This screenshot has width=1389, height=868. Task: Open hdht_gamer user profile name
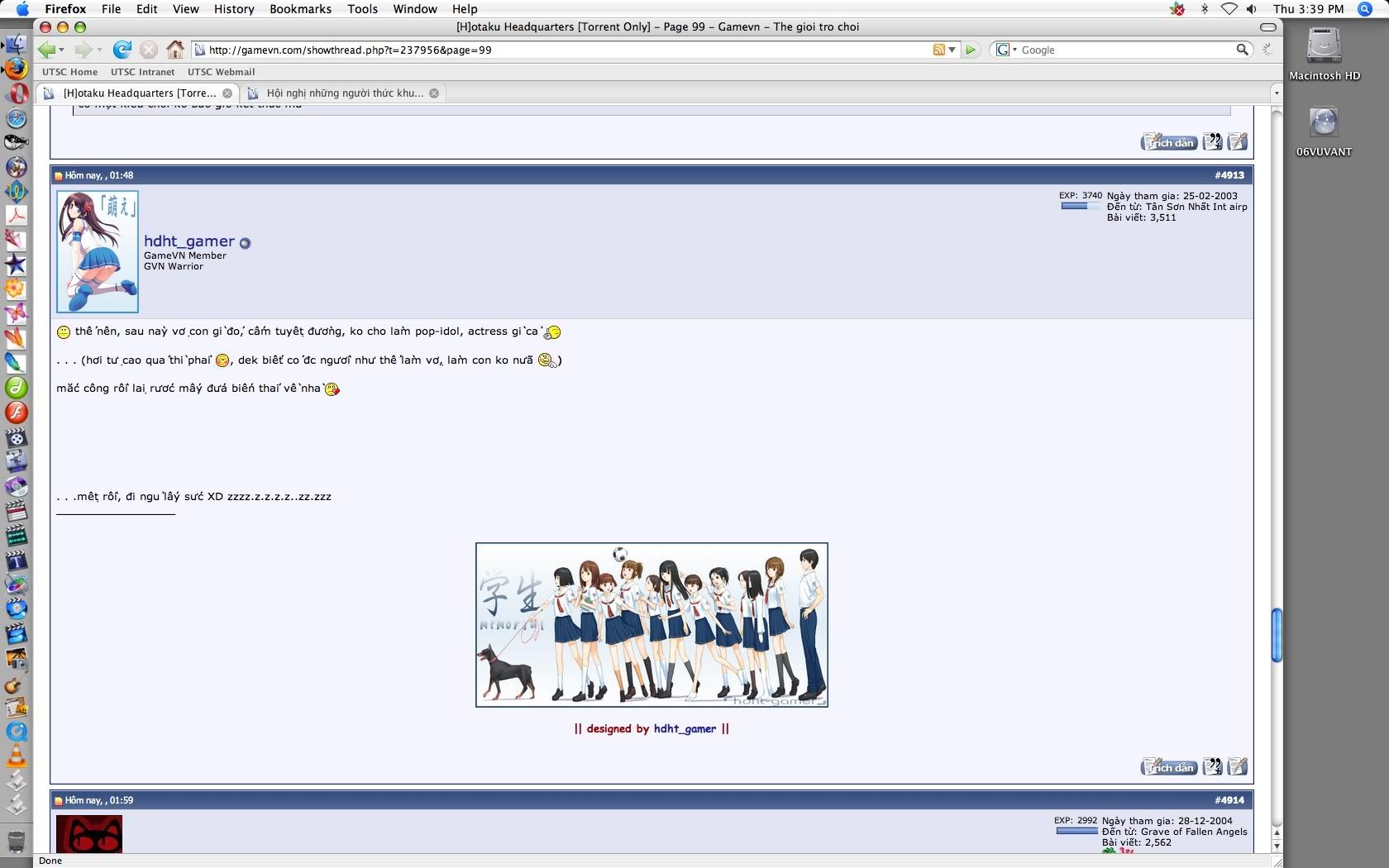(x=189, y=241)
